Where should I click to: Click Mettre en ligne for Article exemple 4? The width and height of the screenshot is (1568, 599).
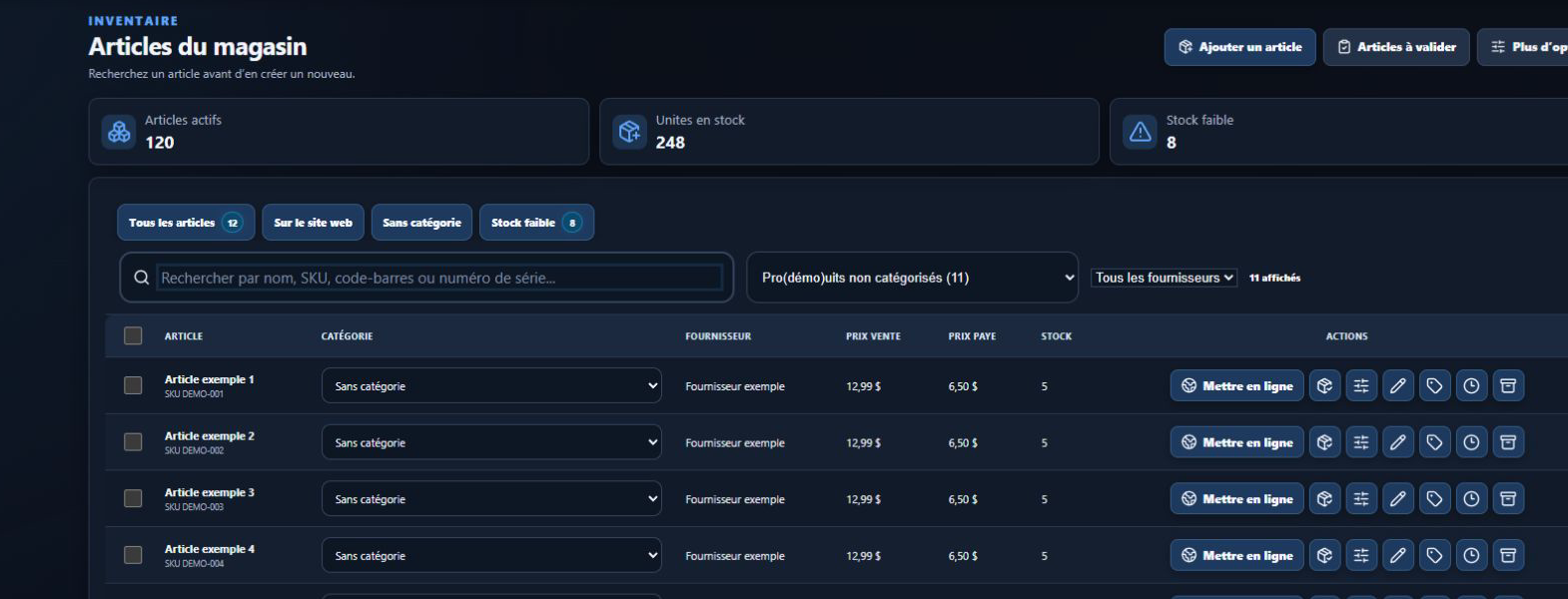point(1236,556)
